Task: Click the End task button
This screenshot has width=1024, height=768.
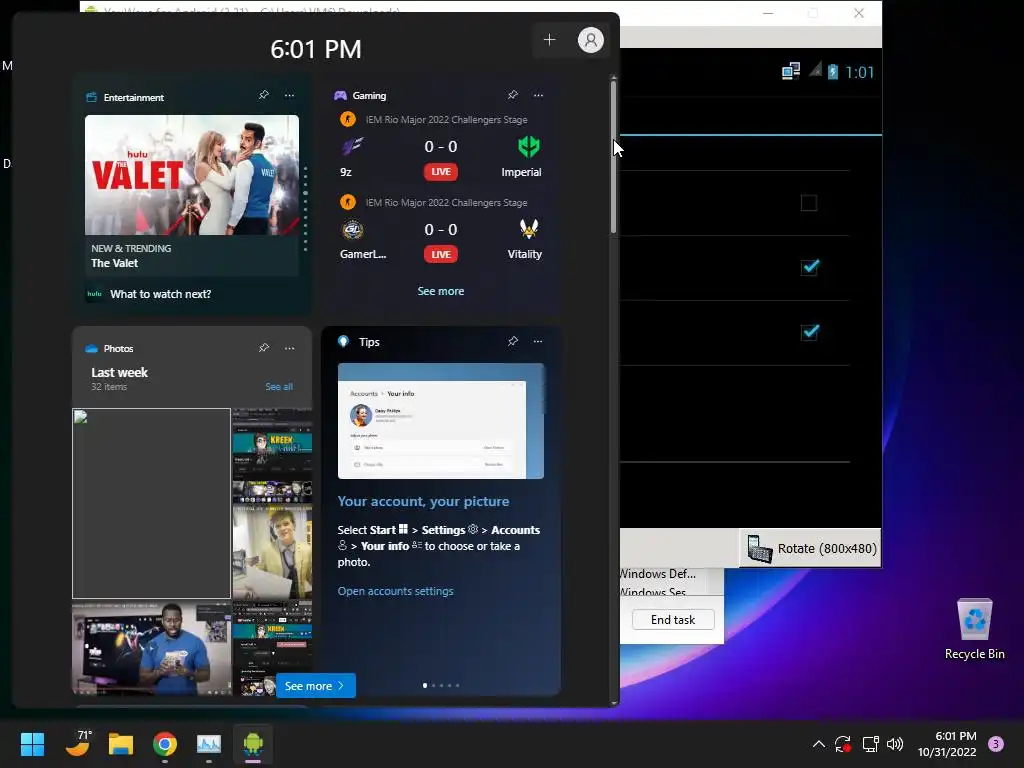Action: coord(673,620)
